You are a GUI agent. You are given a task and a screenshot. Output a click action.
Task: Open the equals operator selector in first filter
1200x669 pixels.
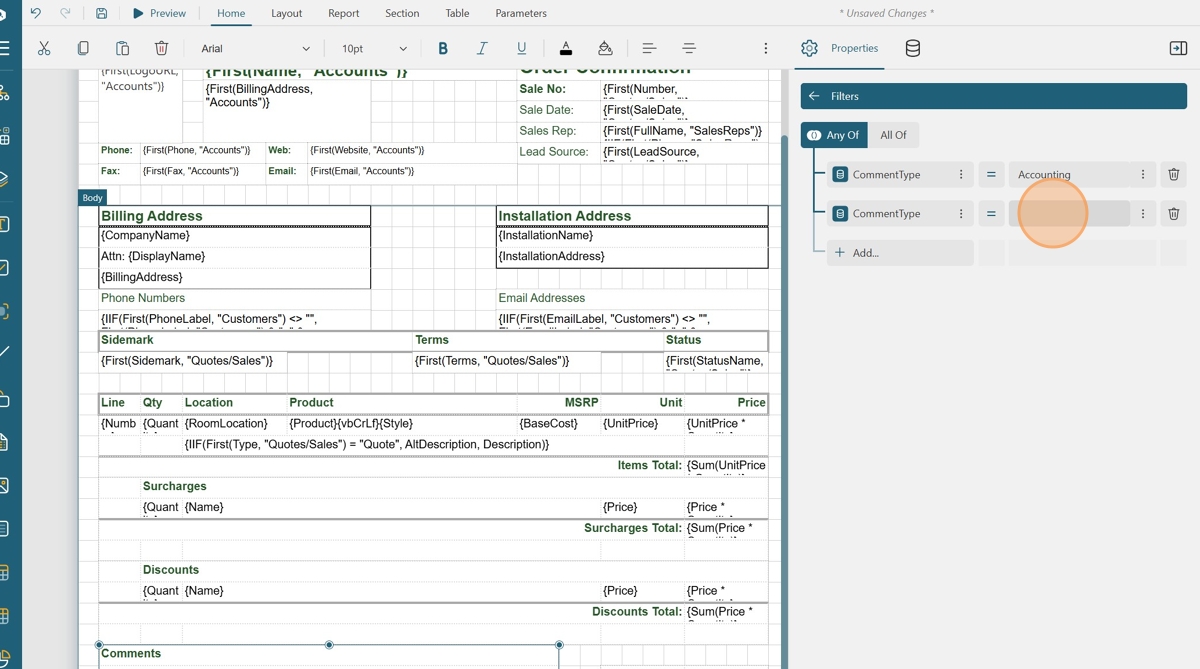click(991, 175)
